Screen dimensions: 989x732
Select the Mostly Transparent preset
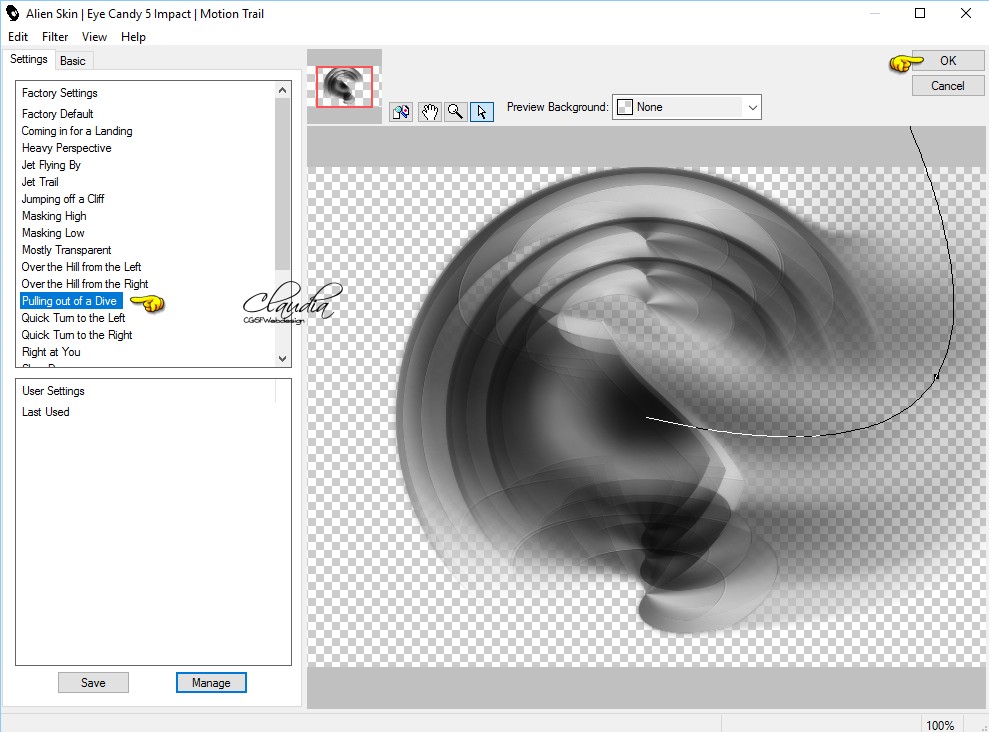[x=66, y=250]
